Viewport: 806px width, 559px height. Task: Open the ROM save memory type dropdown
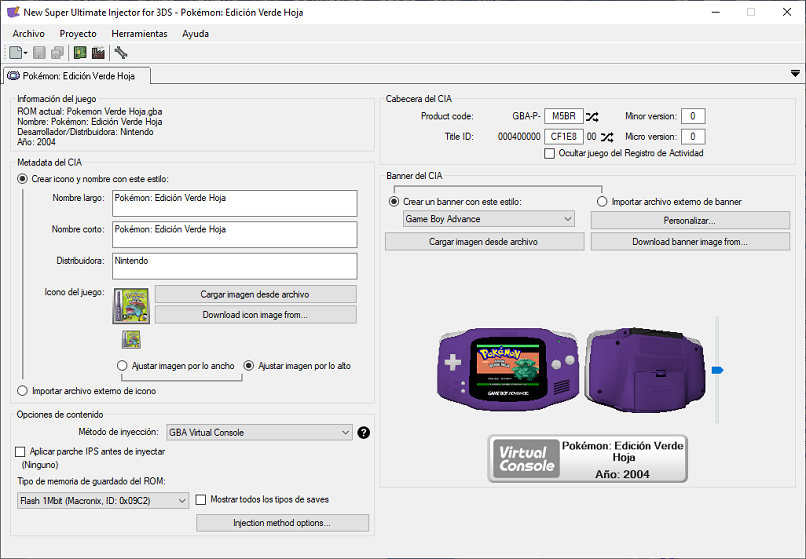point(103,500)
